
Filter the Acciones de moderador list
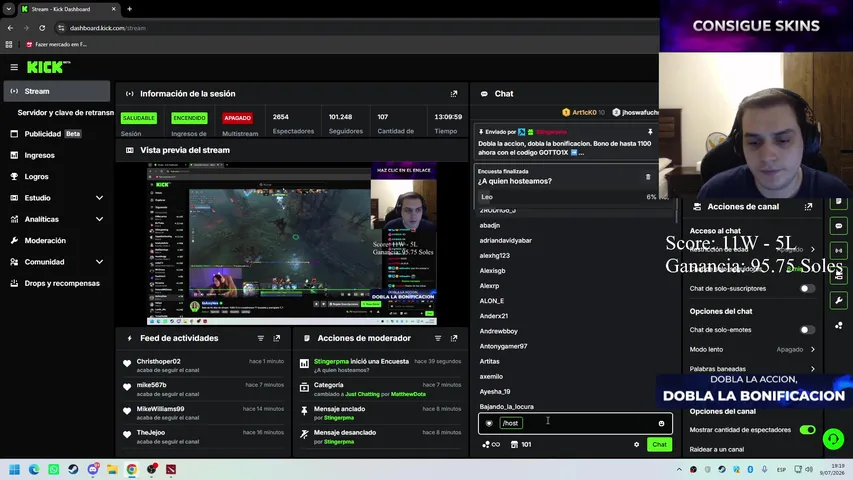click(x=438, y=338)
